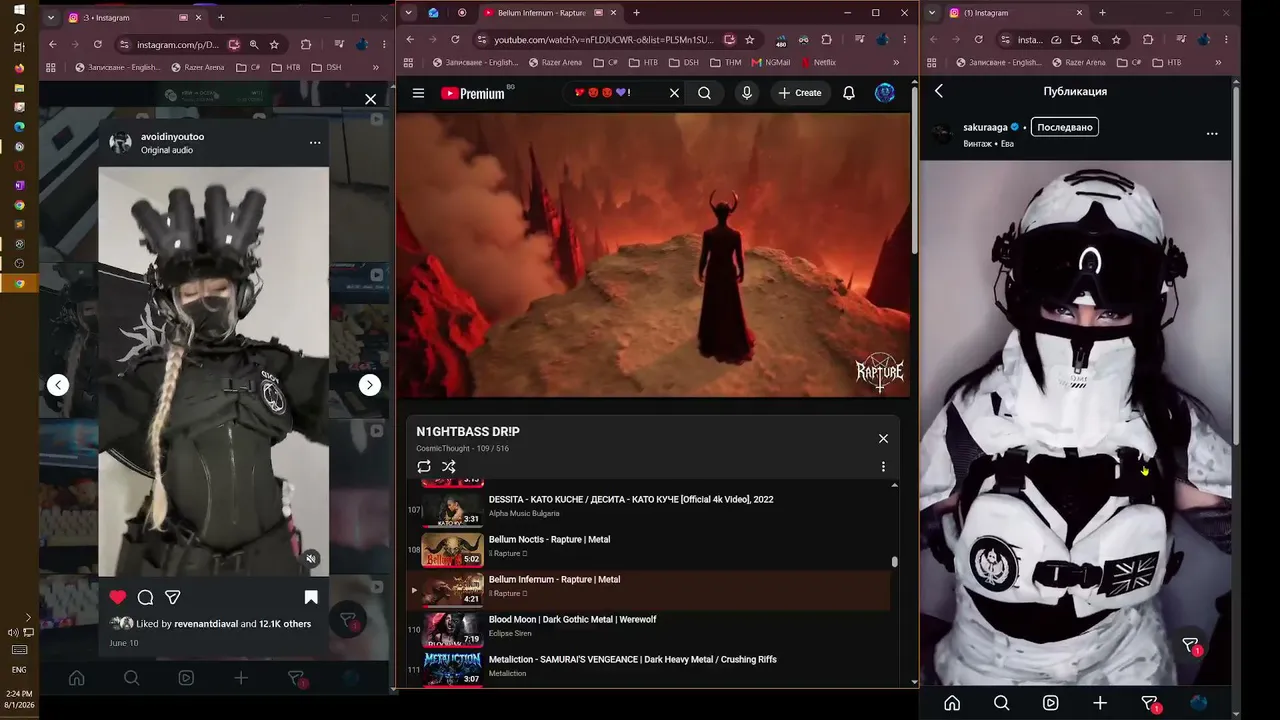Screen dimensions: 1280x720
Task: Open the YouTube Create menu
Action: 800,93
